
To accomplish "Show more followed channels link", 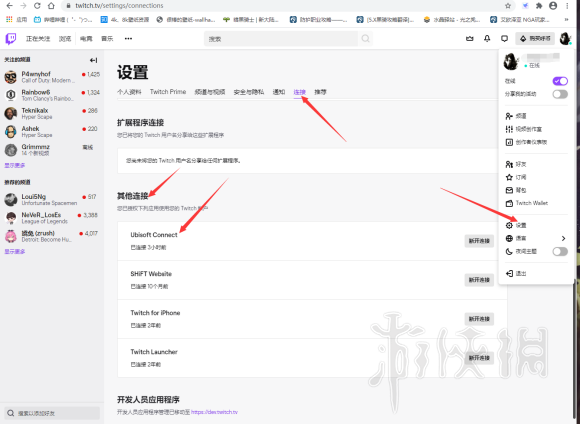I will [14, 165].
